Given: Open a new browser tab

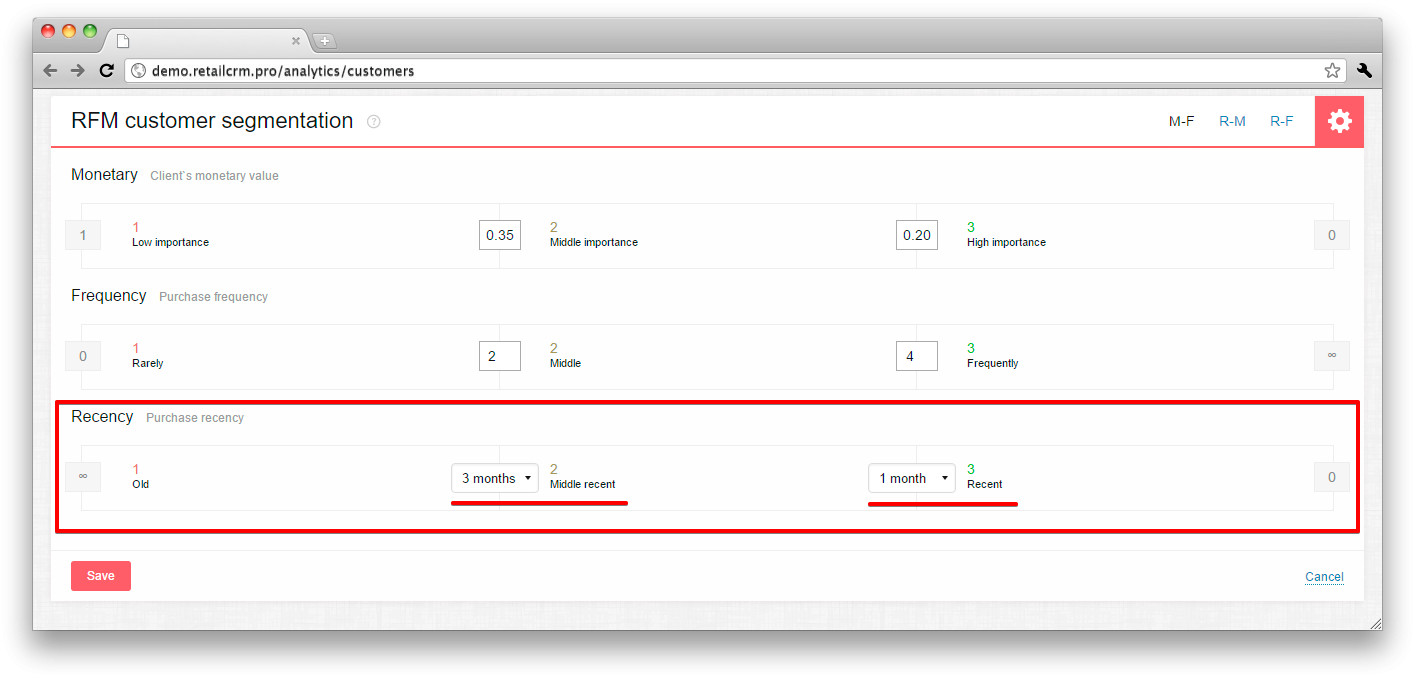Looking at the screenshot, I should pyautogui.click(x=325, y=41).
